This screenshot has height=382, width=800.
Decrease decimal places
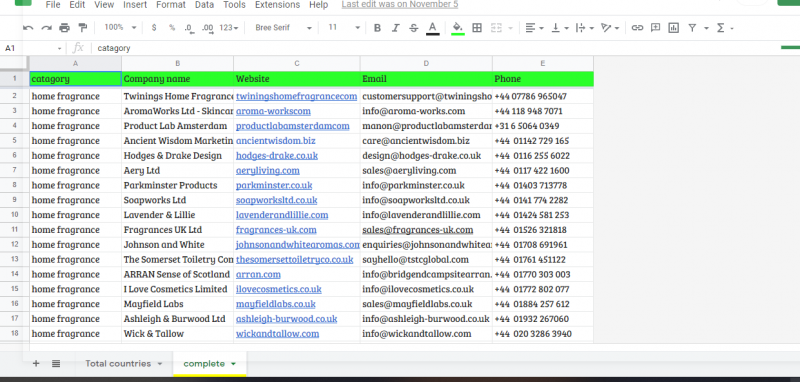189,28
